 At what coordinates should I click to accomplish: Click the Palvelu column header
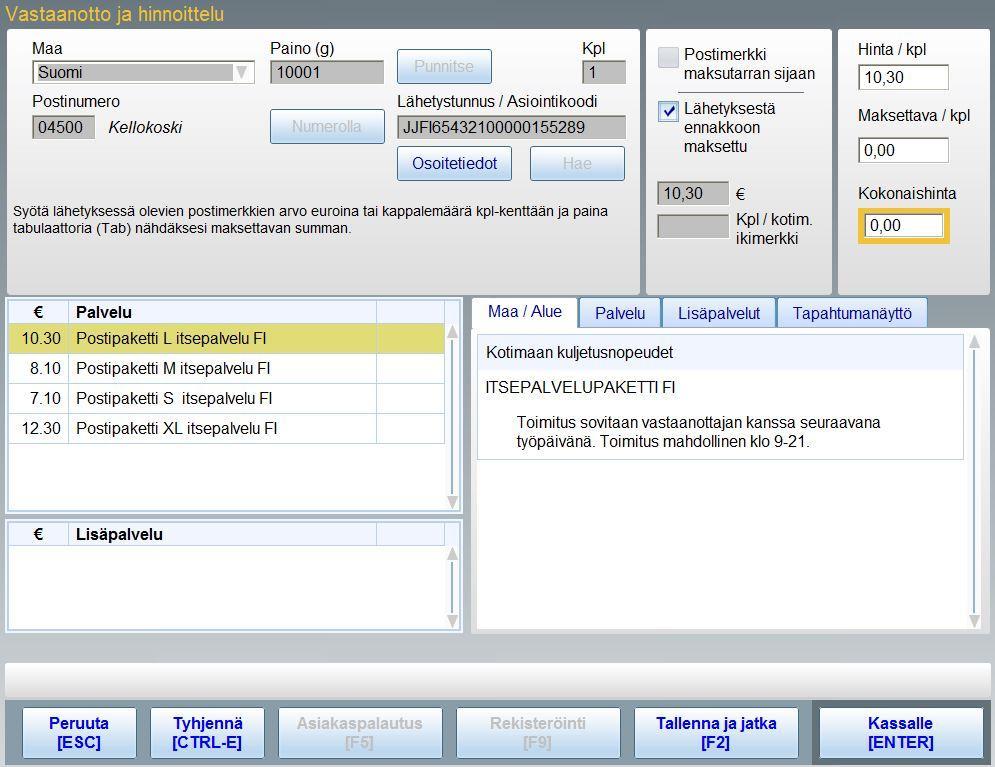pos(222,312)
